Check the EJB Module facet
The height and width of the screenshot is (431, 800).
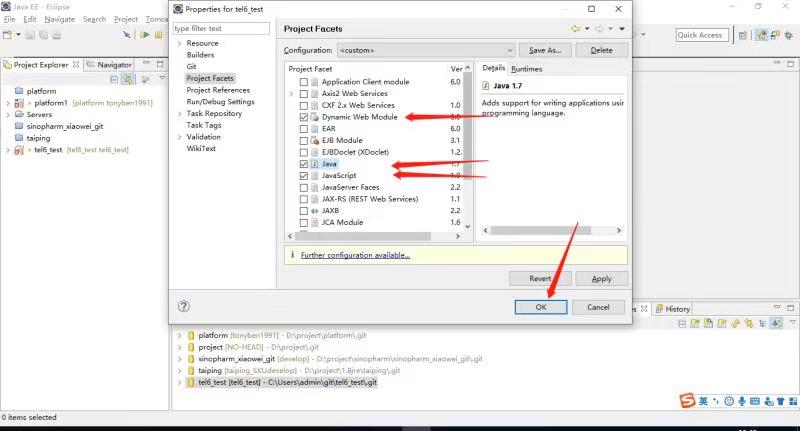tap(304, 140)
